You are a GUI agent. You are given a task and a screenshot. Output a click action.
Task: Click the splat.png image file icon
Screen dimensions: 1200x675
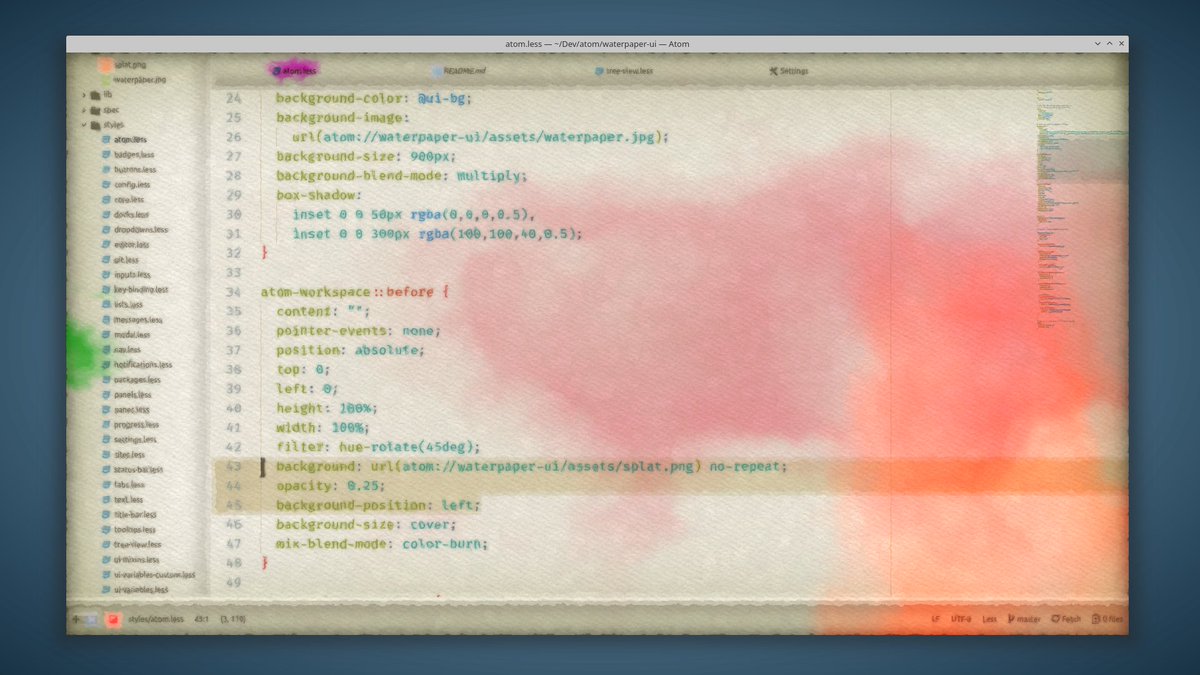pos(105,64)
